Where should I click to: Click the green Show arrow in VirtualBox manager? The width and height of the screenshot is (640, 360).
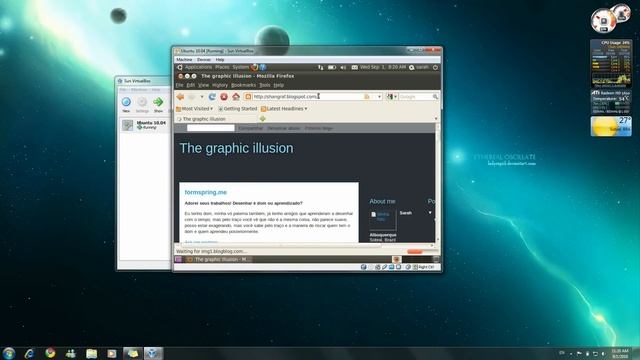tap(158, 102)
